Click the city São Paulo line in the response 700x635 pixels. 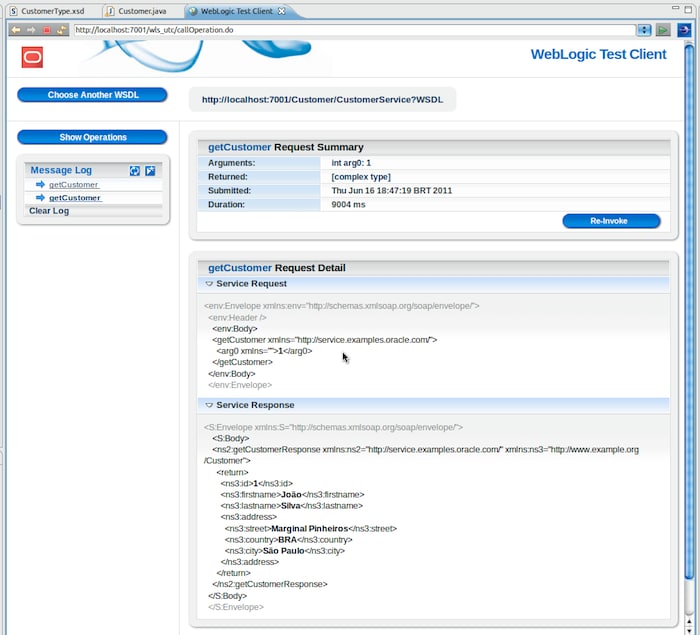(285, 551)
